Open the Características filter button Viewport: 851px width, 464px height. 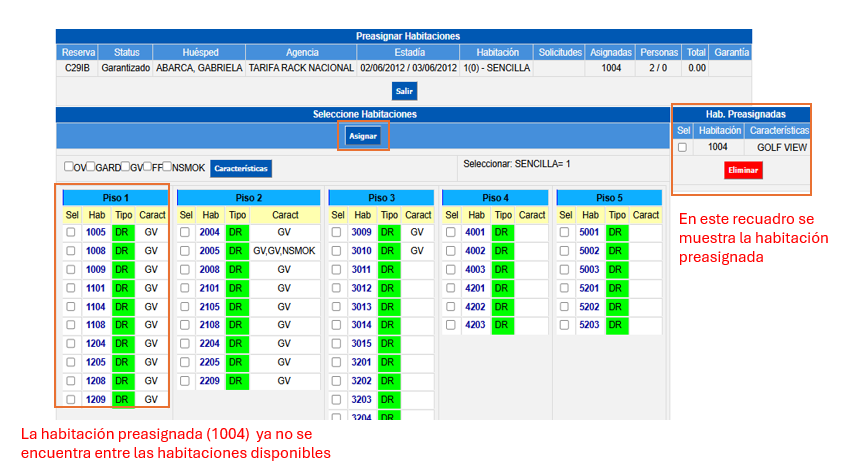(241, 168)
